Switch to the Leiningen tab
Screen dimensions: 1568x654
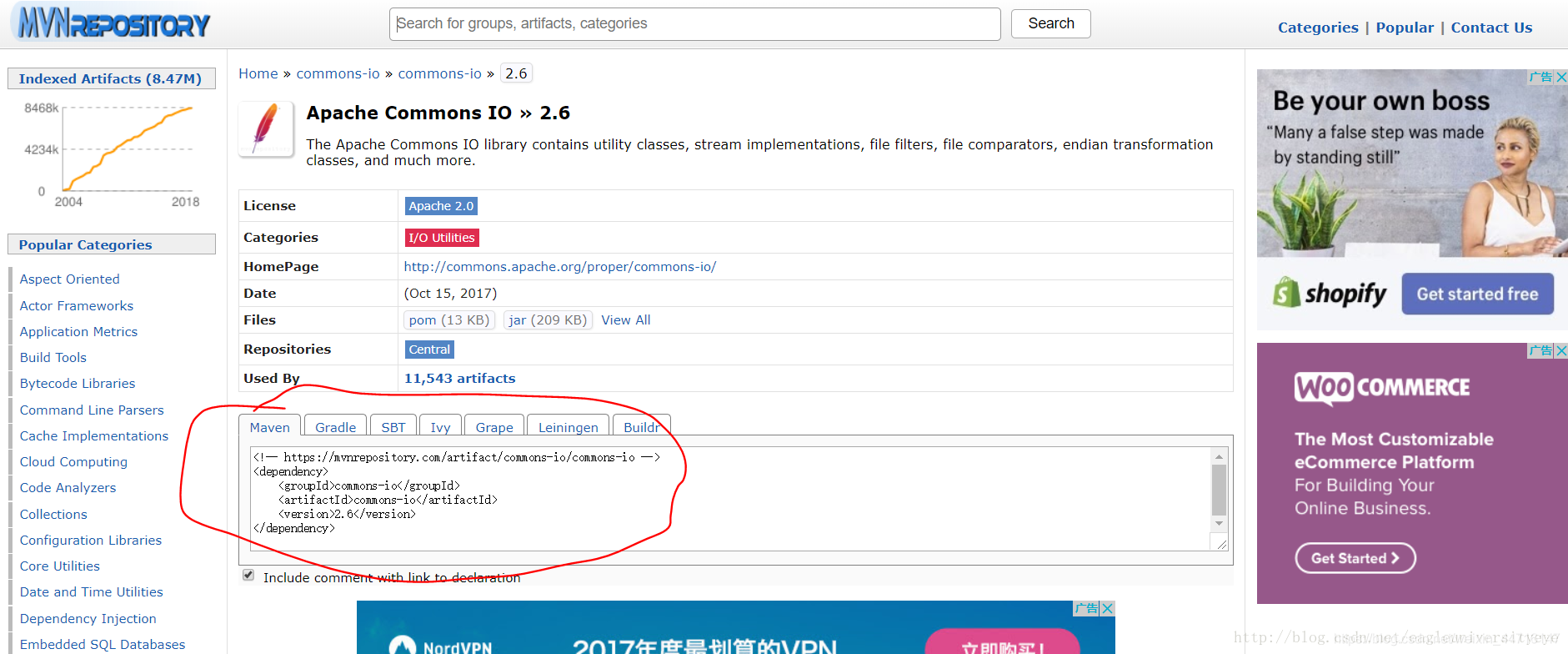point(569,426)
